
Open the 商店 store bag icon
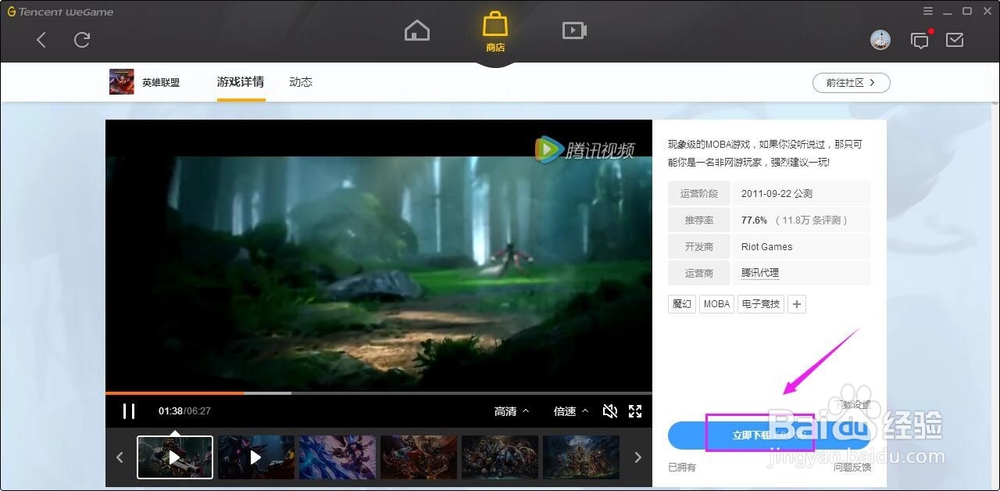tap(496, 31)
